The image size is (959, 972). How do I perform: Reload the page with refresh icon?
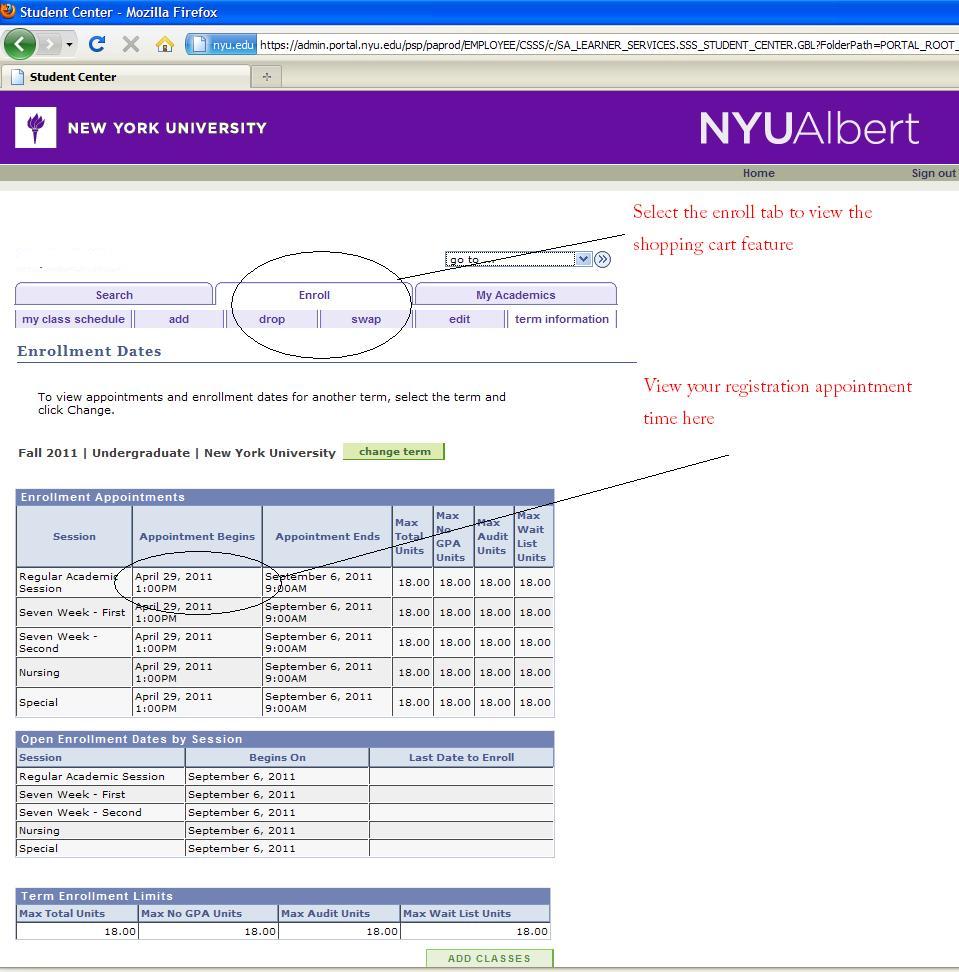[x=97, y=44]
